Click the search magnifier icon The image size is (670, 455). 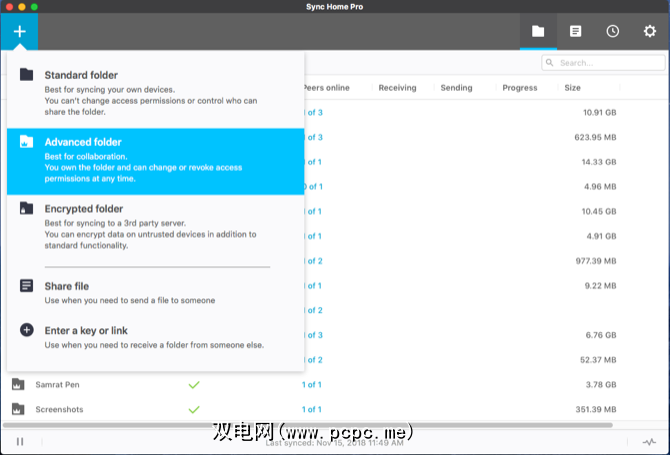tap(550, 63)
